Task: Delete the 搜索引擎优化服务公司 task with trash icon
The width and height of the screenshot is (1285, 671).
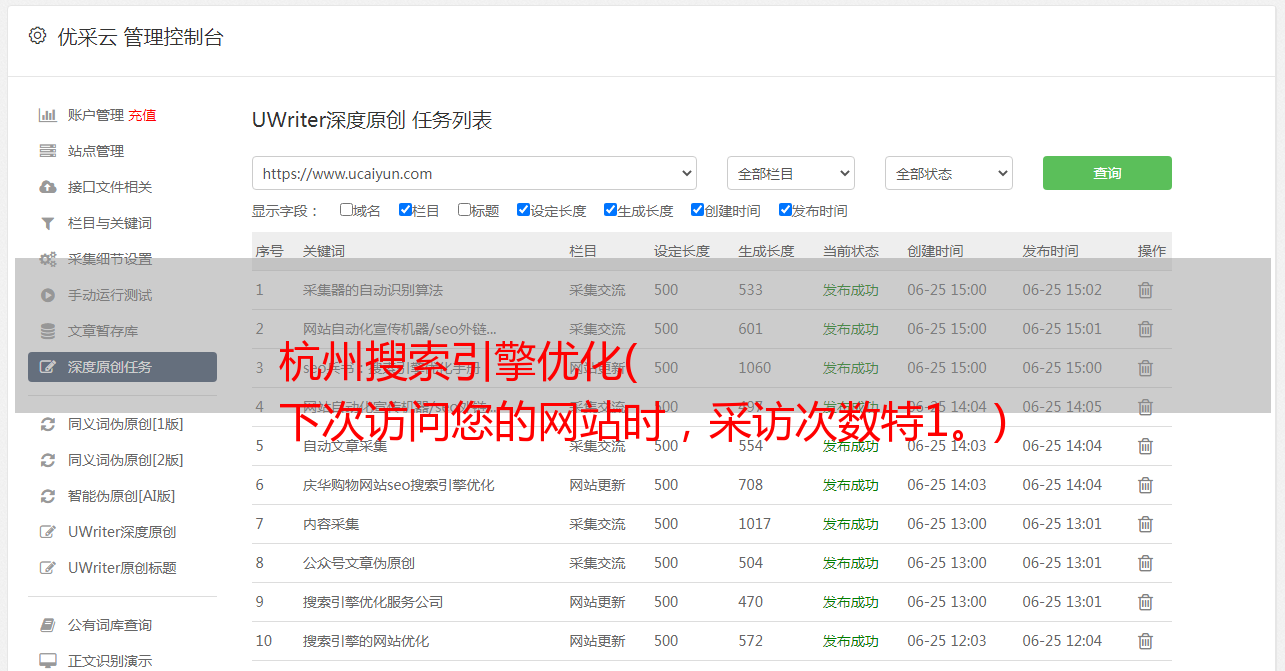Action: [x=1146, y=602]
